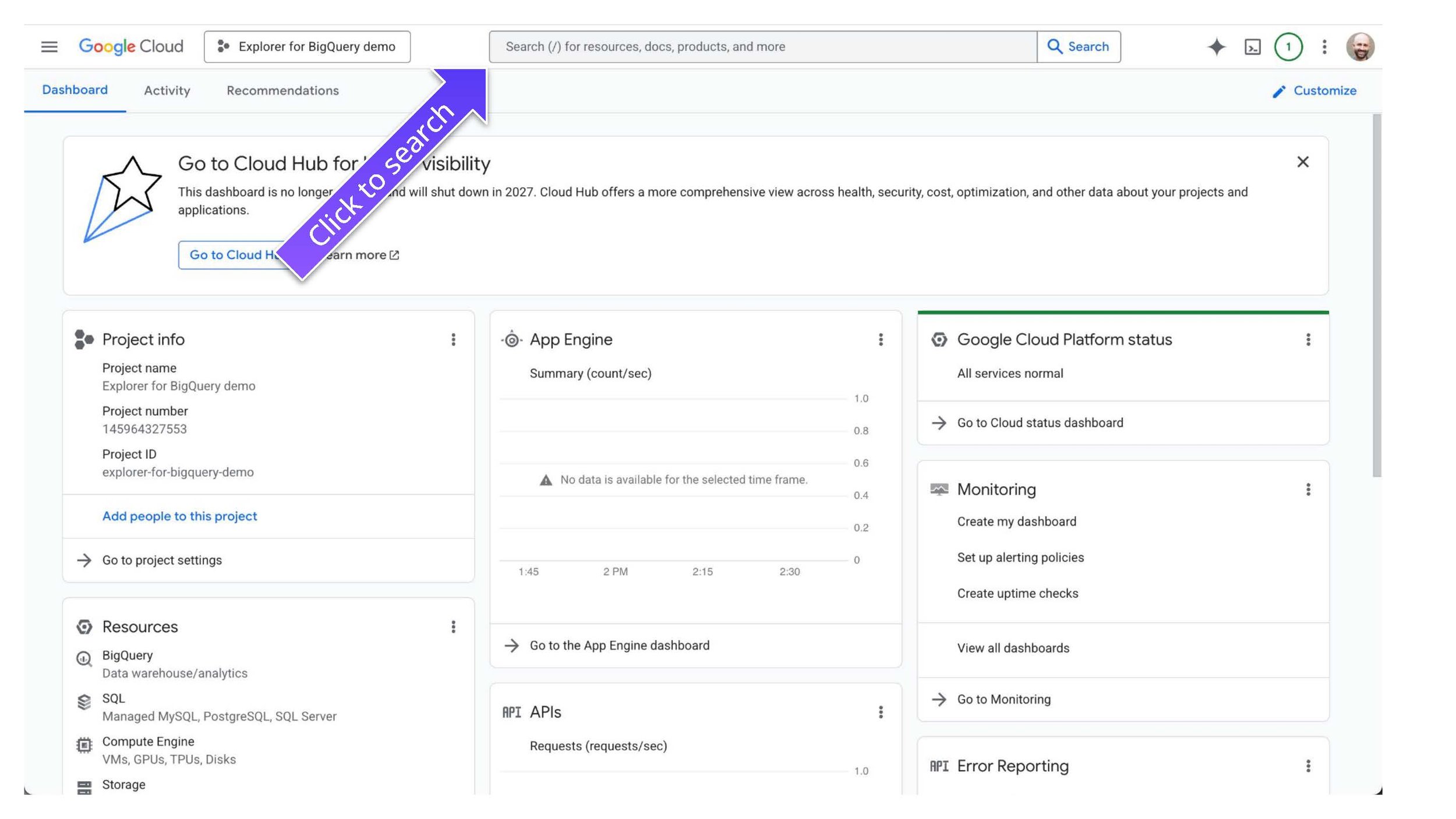1456x819 pixels.
Task: Click the Customize pencil icon
Action: coord(1279,91)
